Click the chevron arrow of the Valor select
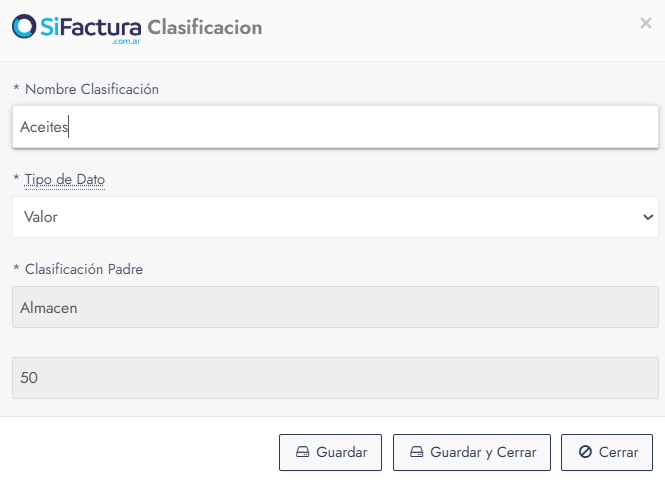 (648, 216)
